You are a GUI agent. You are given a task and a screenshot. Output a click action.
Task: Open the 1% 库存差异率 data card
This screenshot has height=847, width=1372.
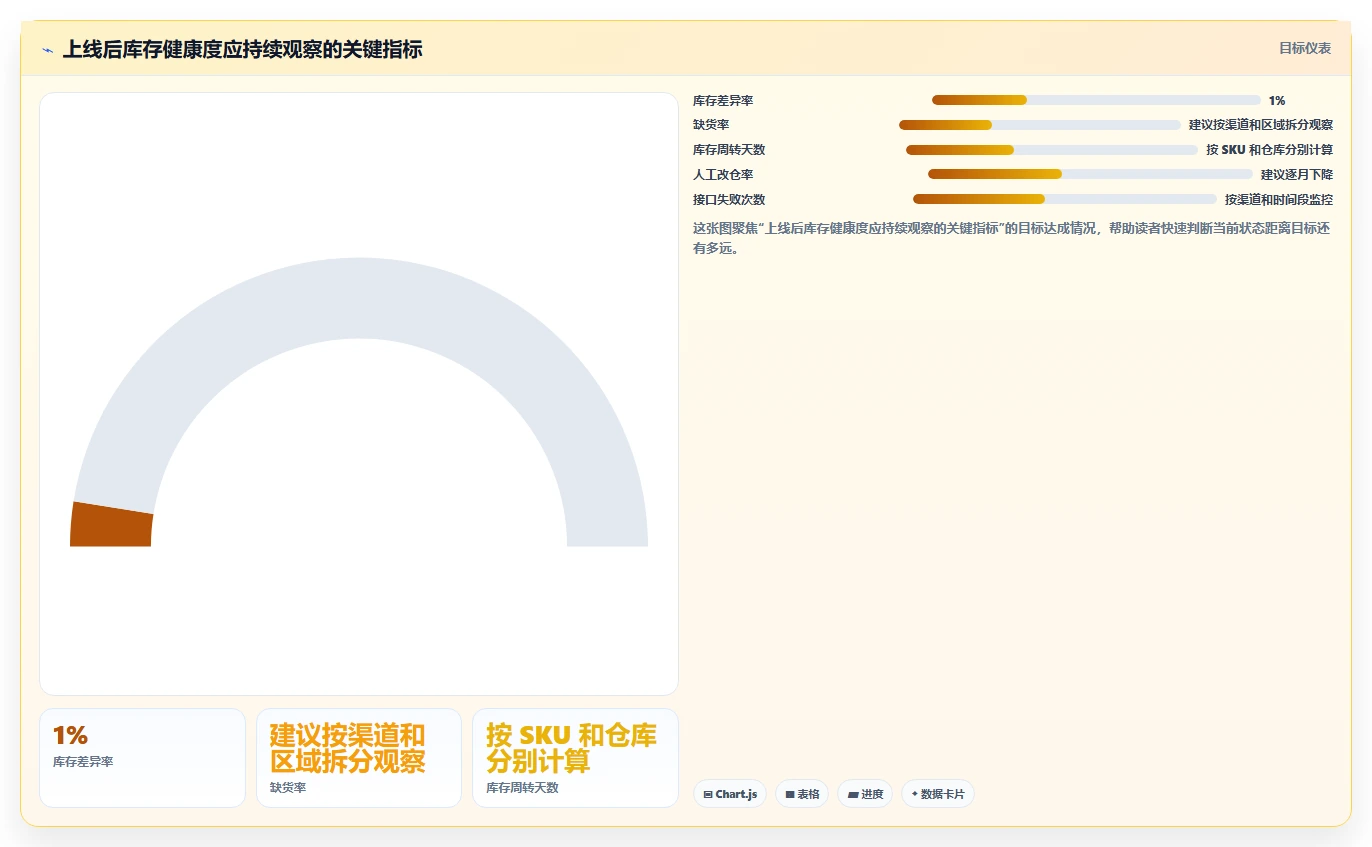pos(142,758)
